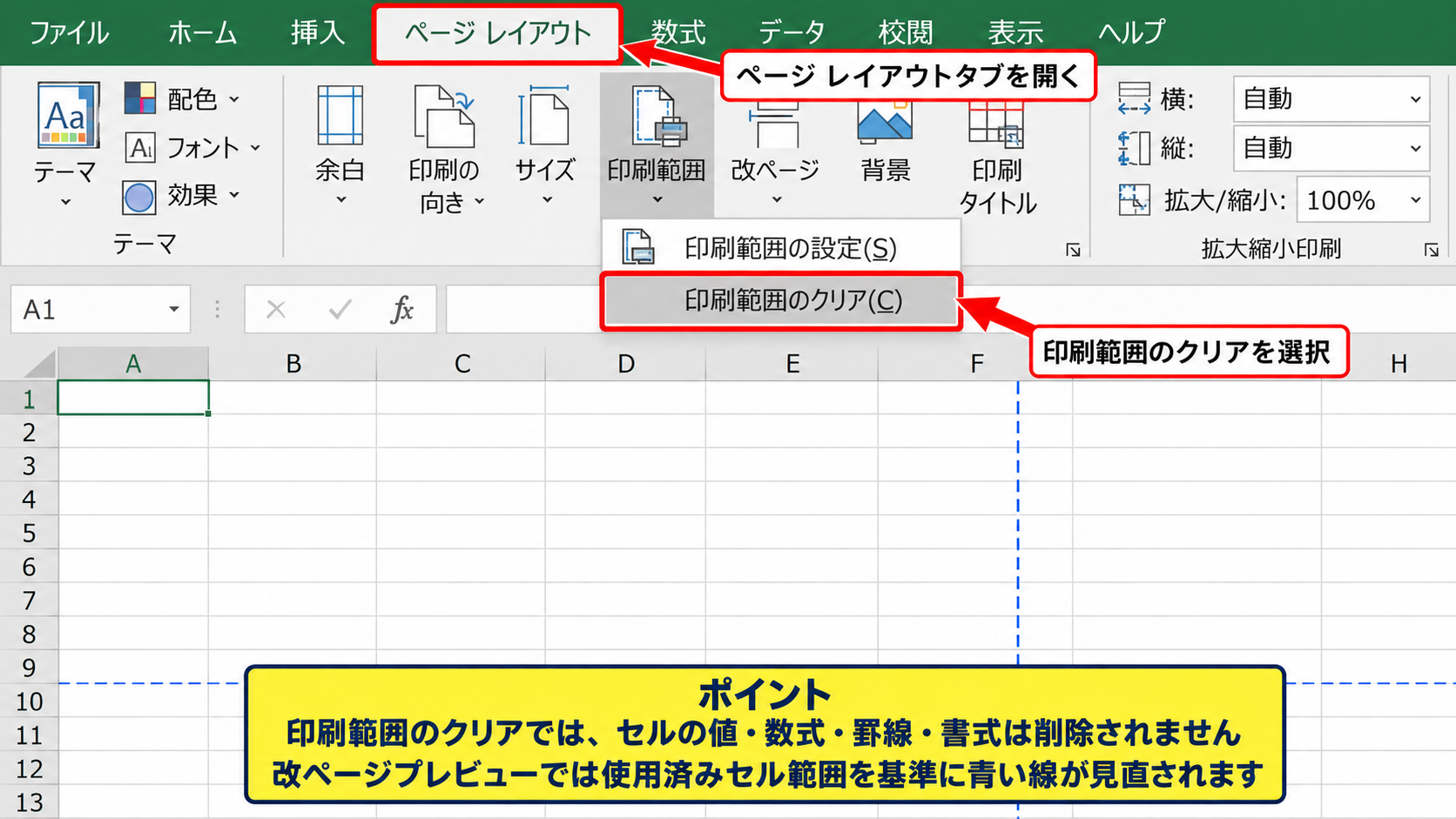
Task: Open the ヘルプ tab
Action: (1131, 33)
